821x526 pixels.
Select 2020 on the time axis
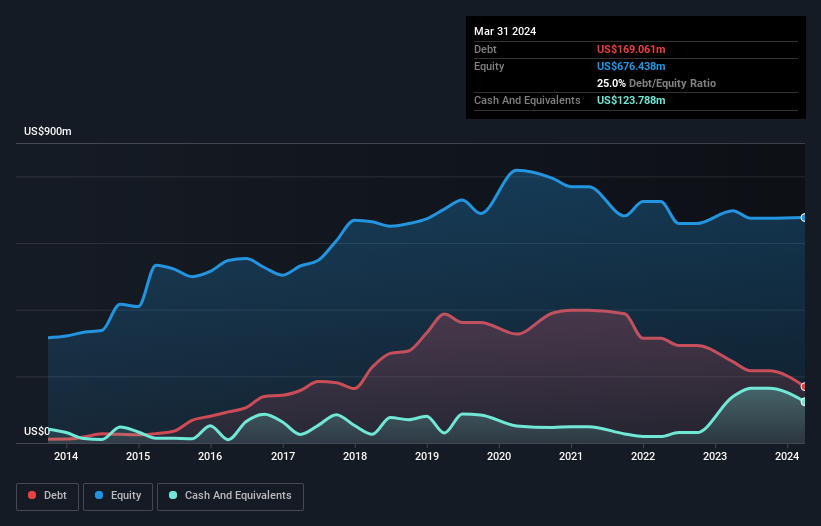pos(499,457)
